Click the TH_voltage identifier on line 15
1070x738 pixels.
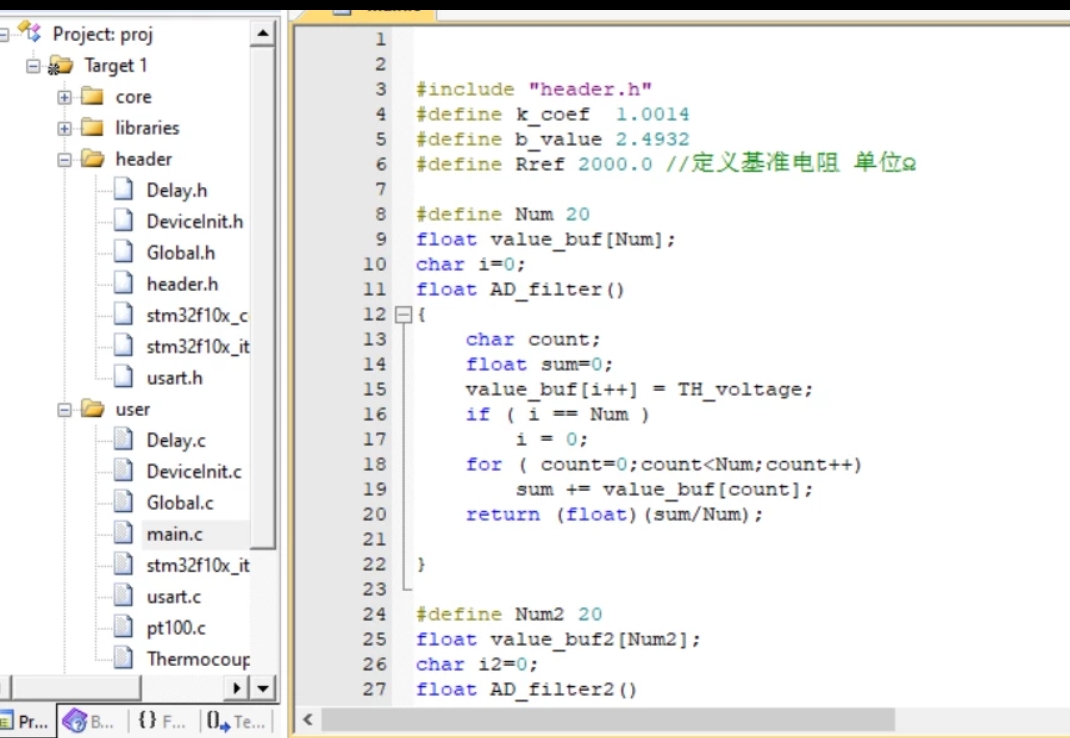[x=740, y=390]
